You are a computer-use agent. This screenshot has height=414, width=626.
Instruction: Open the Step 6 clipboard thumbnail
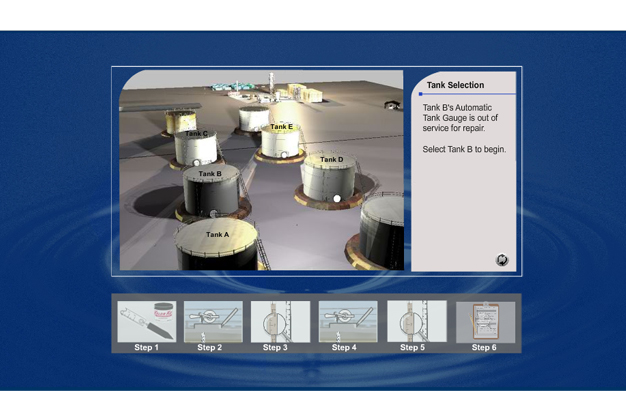tap(485, 322)
